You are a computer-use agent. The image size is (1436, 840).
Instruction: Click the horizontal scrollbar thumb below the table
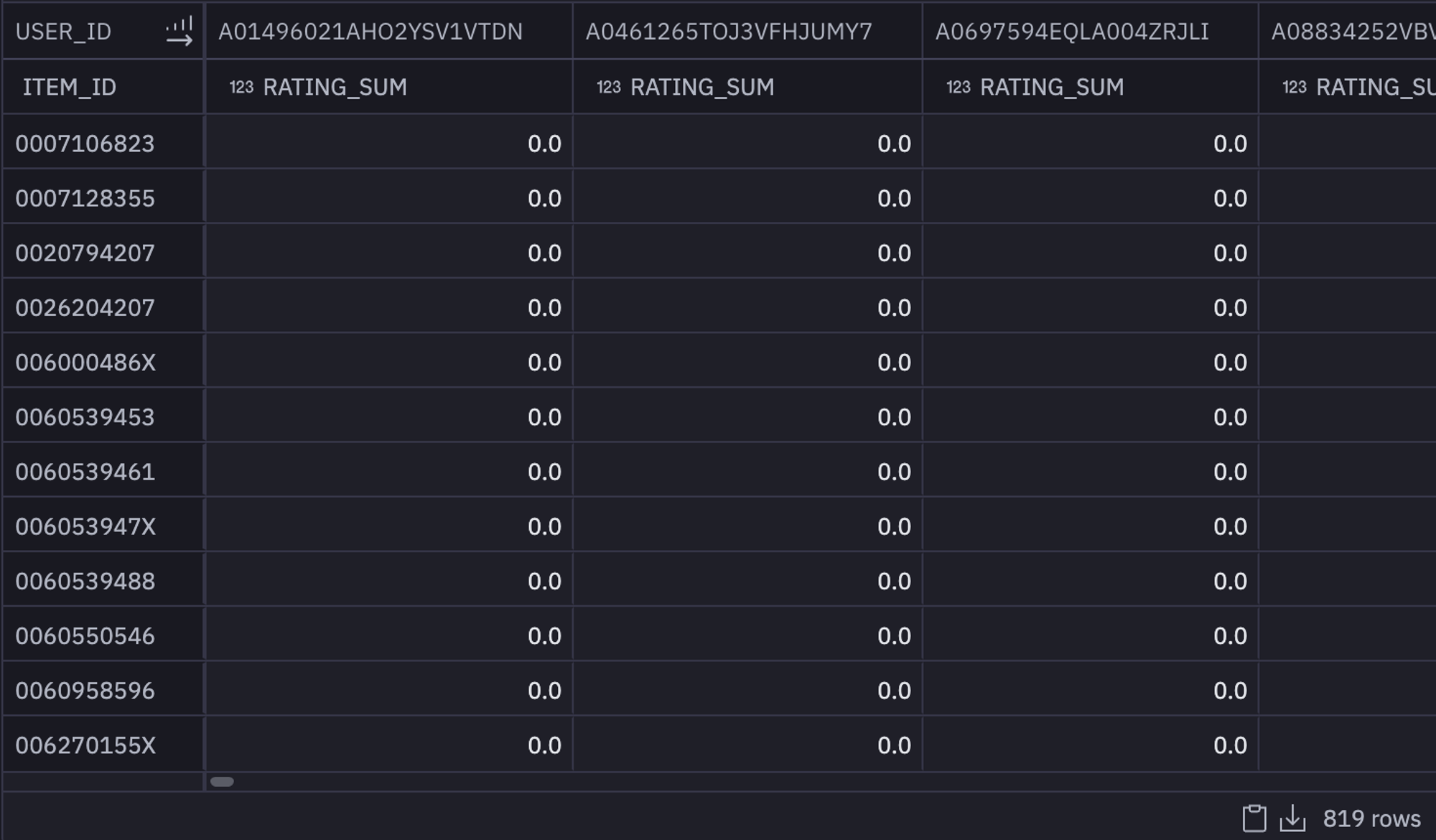coord(222,782)
